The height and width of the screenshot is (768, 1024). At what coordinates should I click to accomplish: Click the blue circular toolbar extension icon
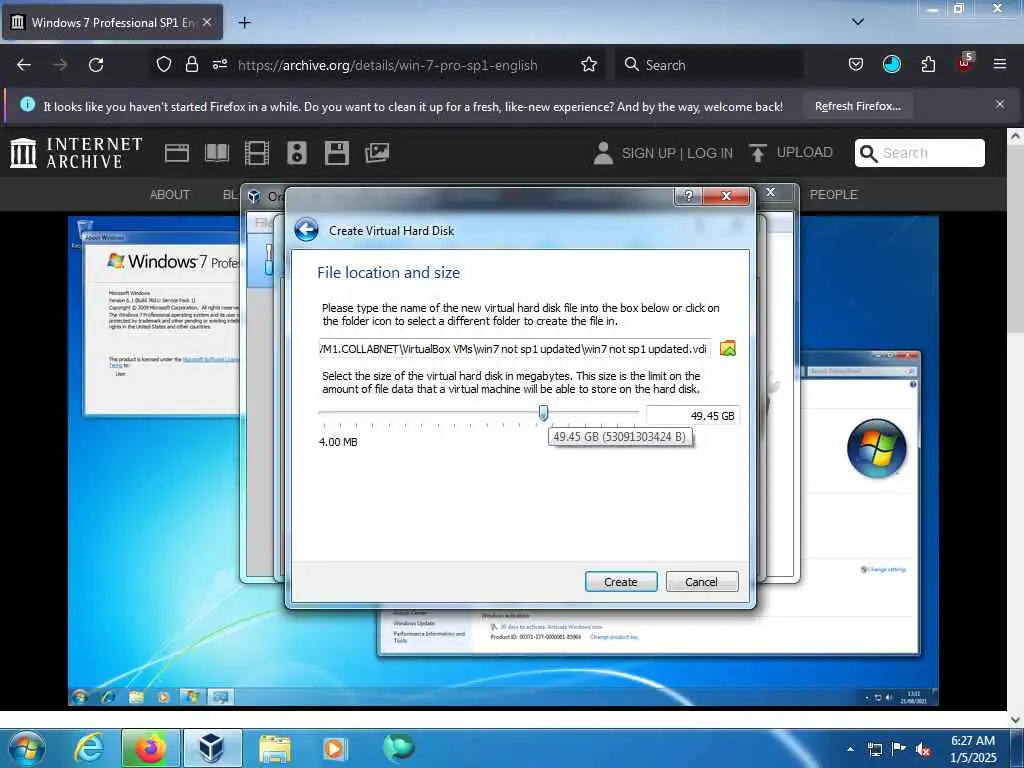click(x=891, y=65)
